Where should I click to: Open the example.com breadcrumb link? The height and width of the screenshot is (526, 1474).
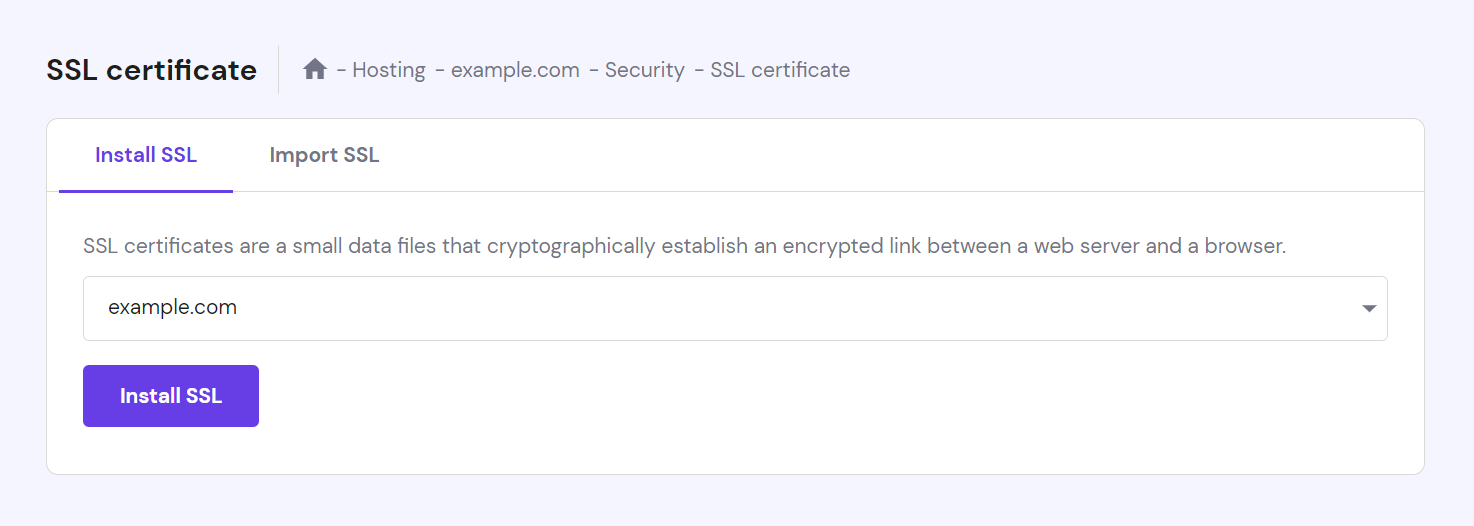tap(515, 70)
